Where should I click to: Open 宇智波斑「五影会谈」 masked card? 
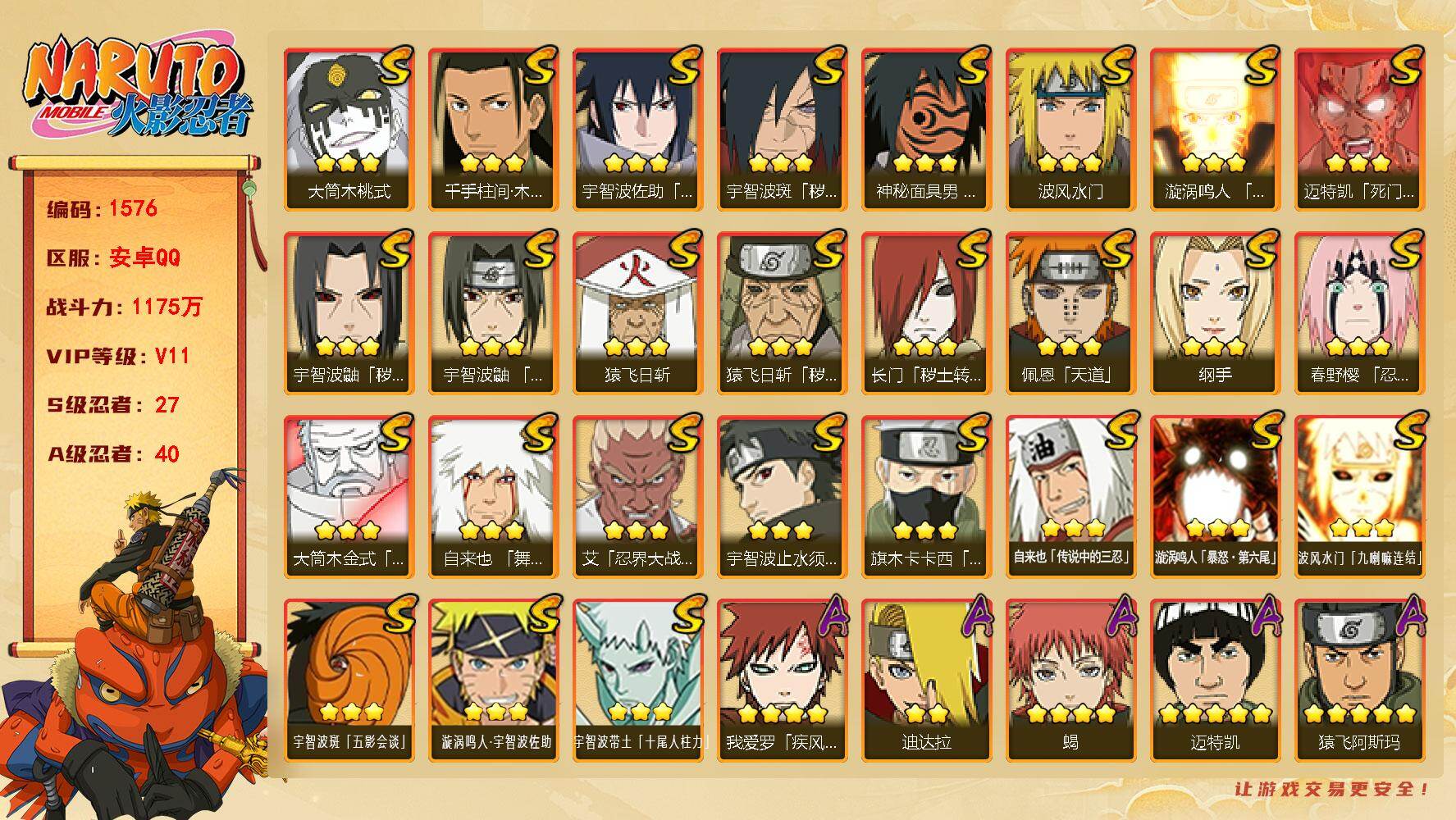(349, 680)
